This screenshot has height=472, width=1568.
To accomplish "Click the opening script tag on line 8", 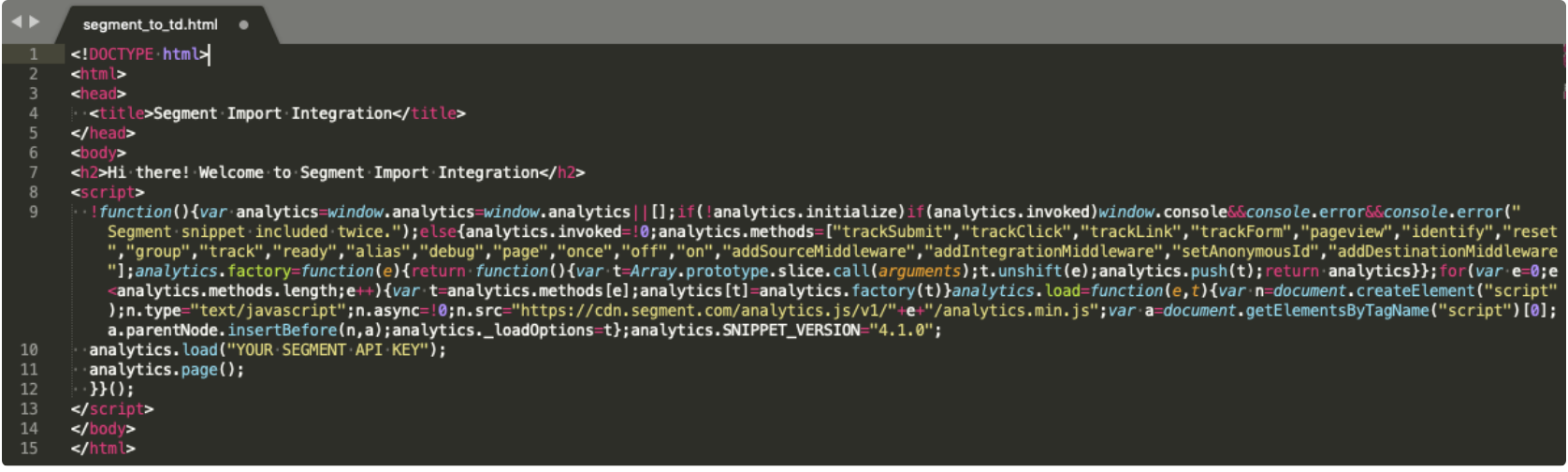I will (x=108, y=192).
